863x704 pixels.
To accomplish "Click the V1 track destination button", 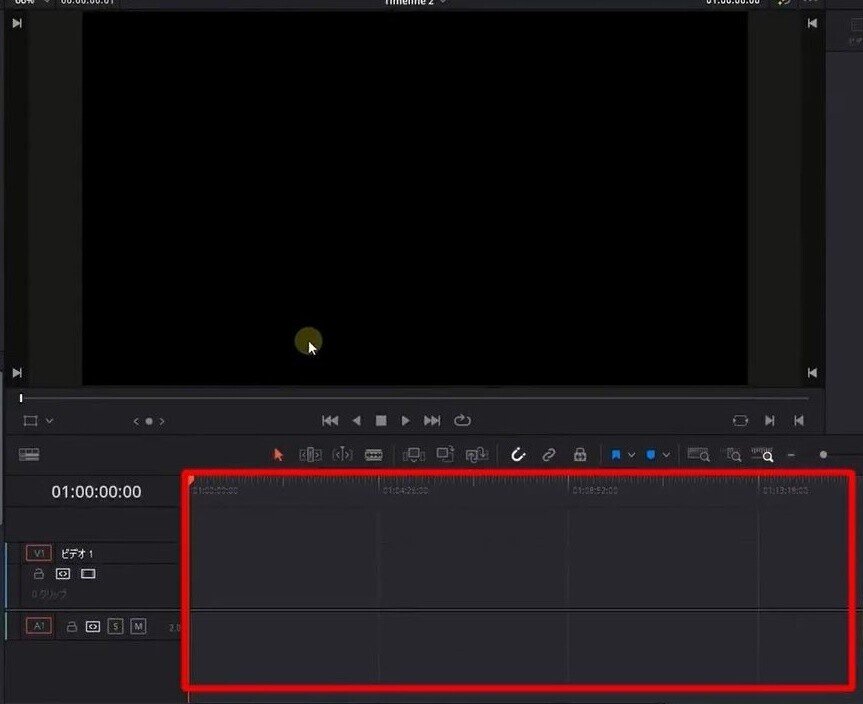I will pos(39,553).
